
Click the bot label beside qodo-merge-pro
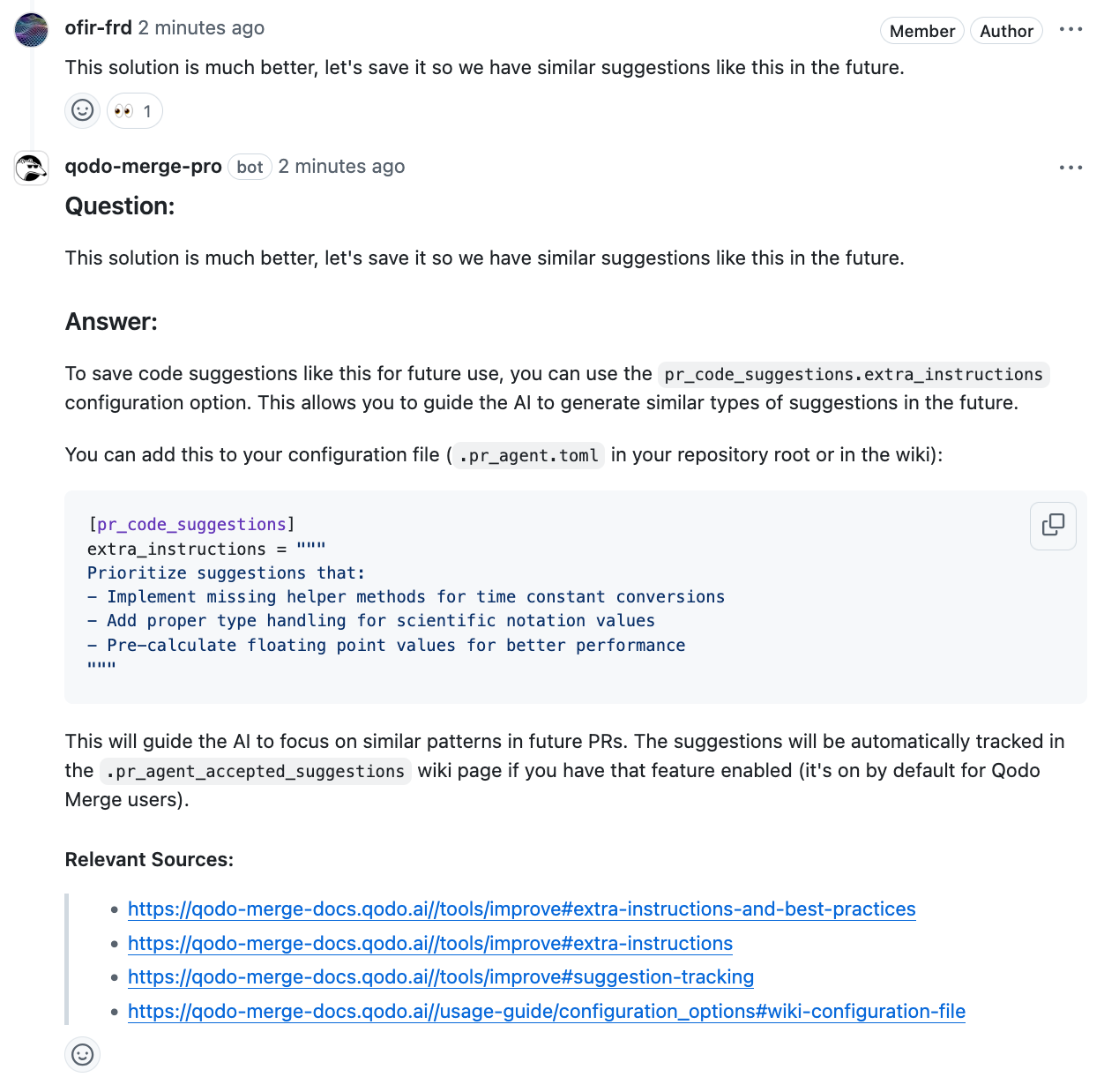coord(250,167)
